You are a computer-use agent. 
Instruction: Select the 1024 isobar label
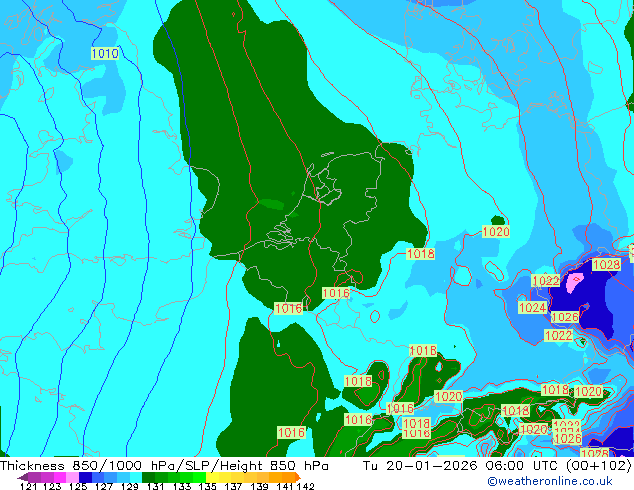coord(533,308)
